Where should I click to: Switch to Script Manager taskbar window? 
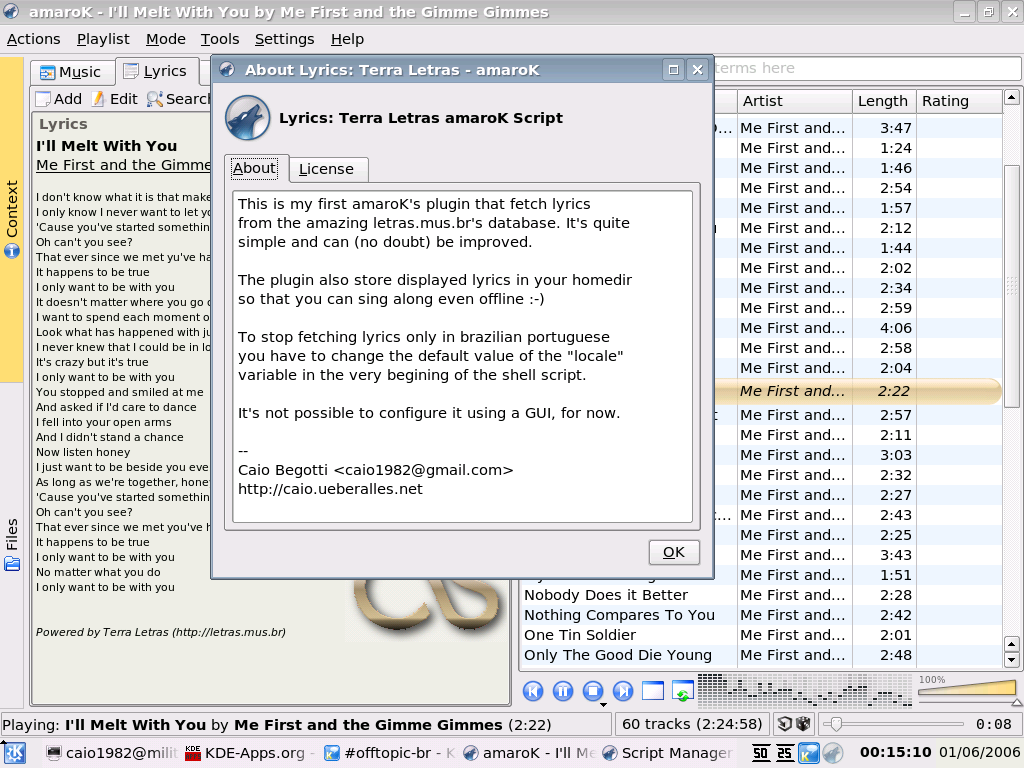[667, 753]
